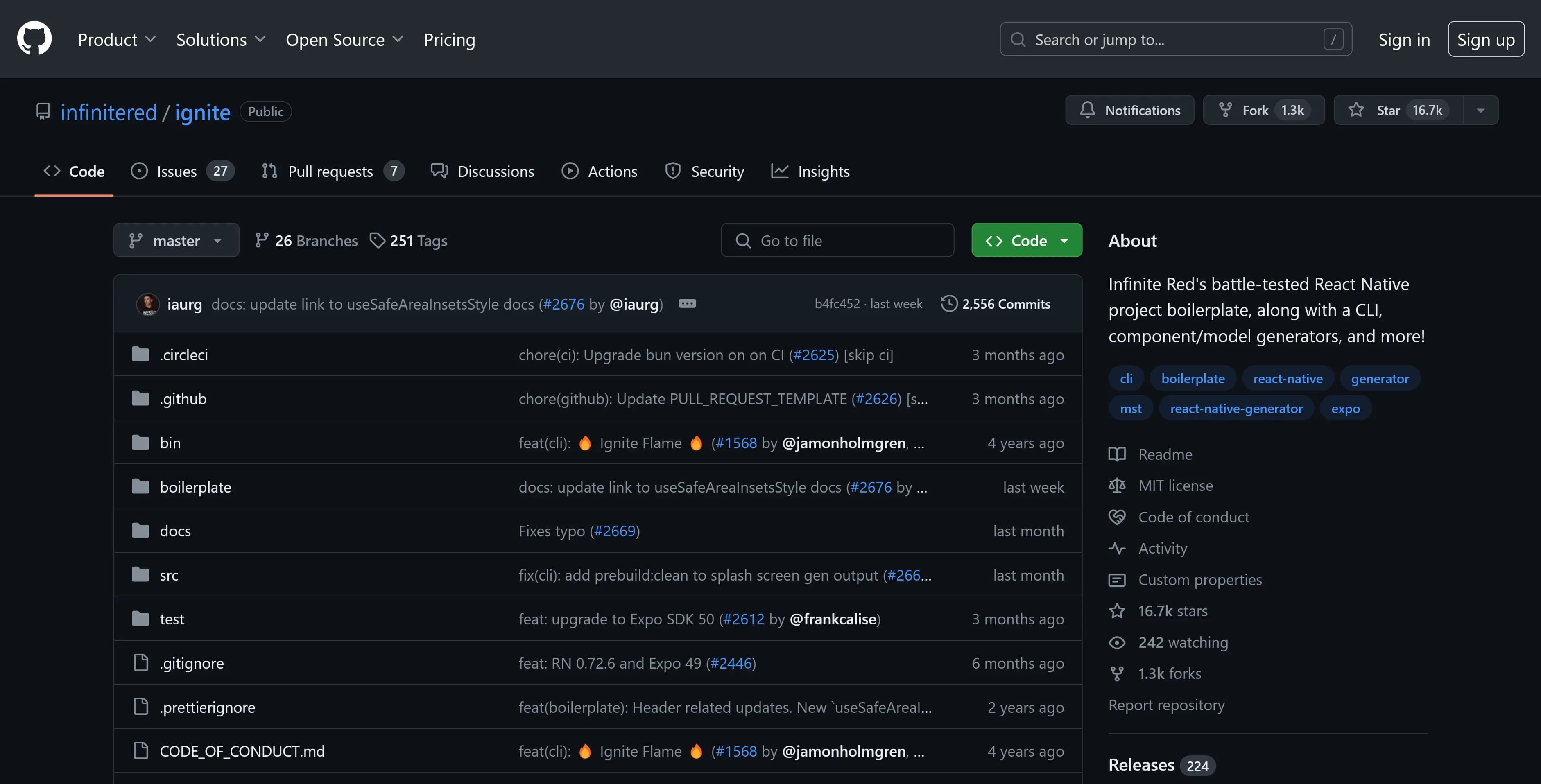Click the MIT license scale icon
The height and width of the screenshot is (784, 1541).
coord(1117,485)
